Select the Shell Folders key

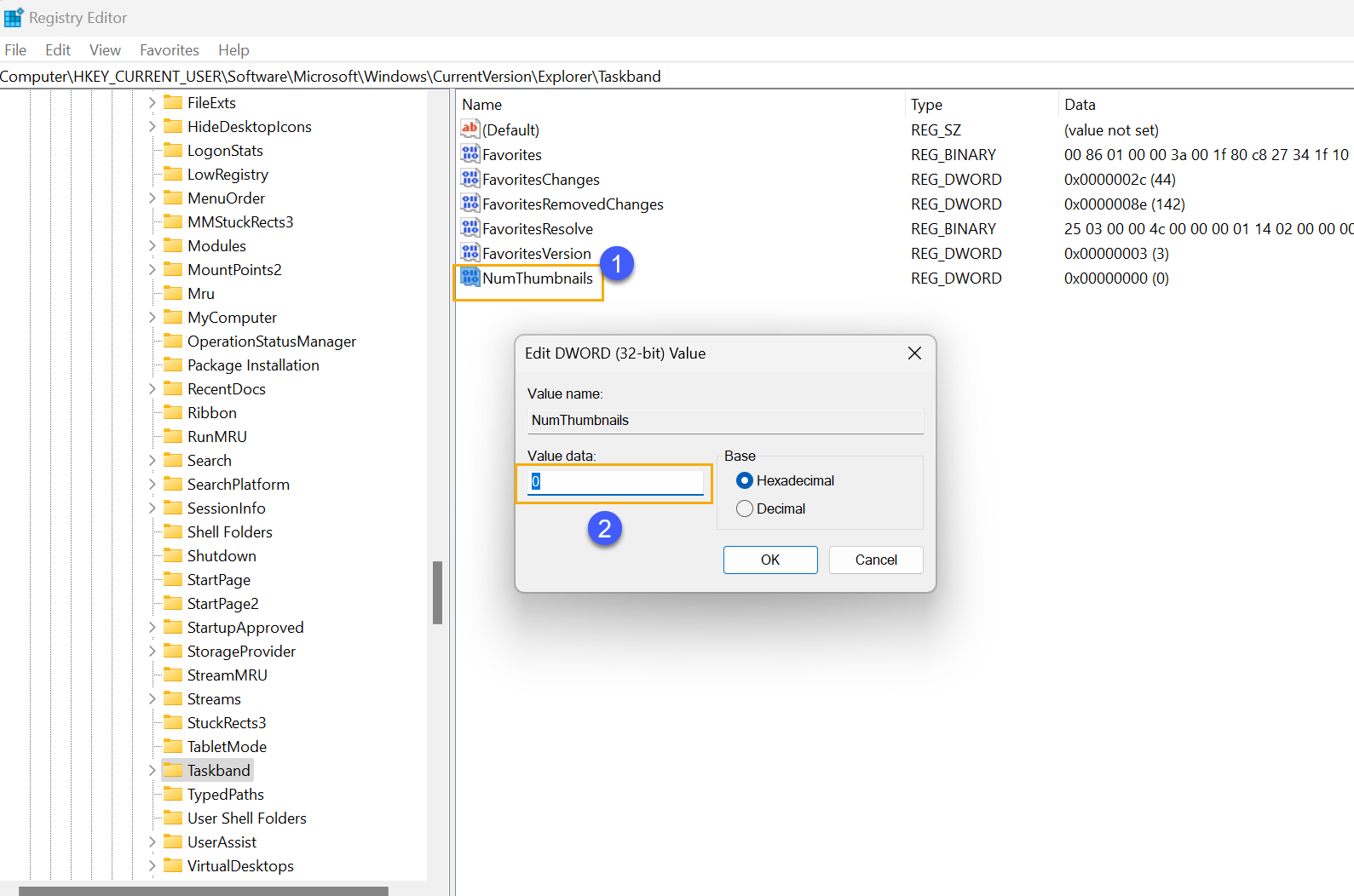pyautogui.click(x=230, y=531)
